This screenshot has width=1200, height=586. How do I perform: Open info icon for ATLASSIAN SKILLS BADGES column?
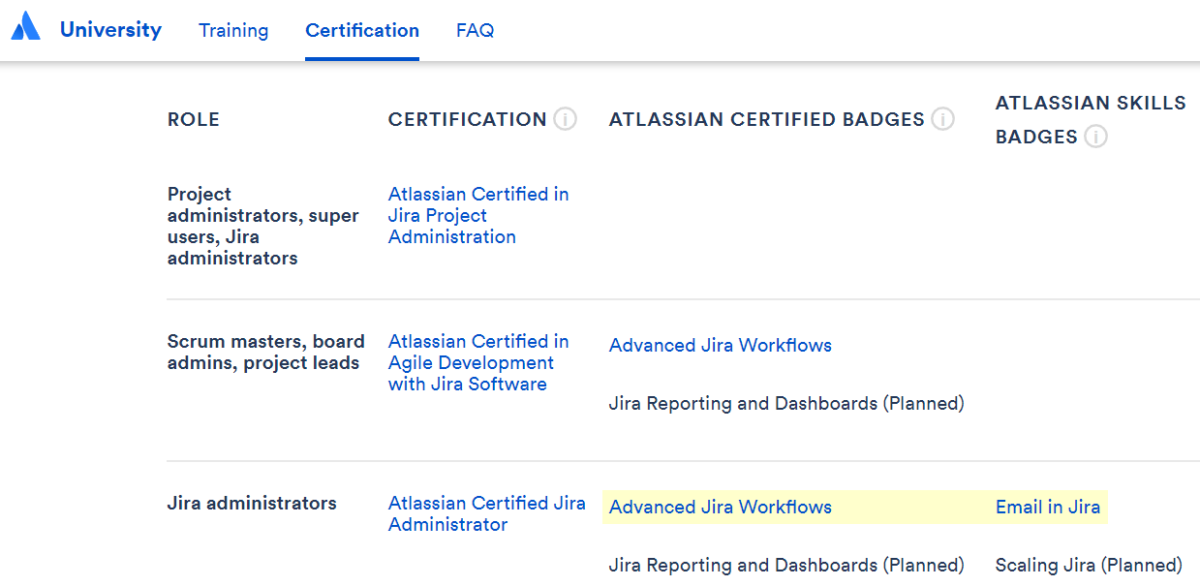point(1098,137)
